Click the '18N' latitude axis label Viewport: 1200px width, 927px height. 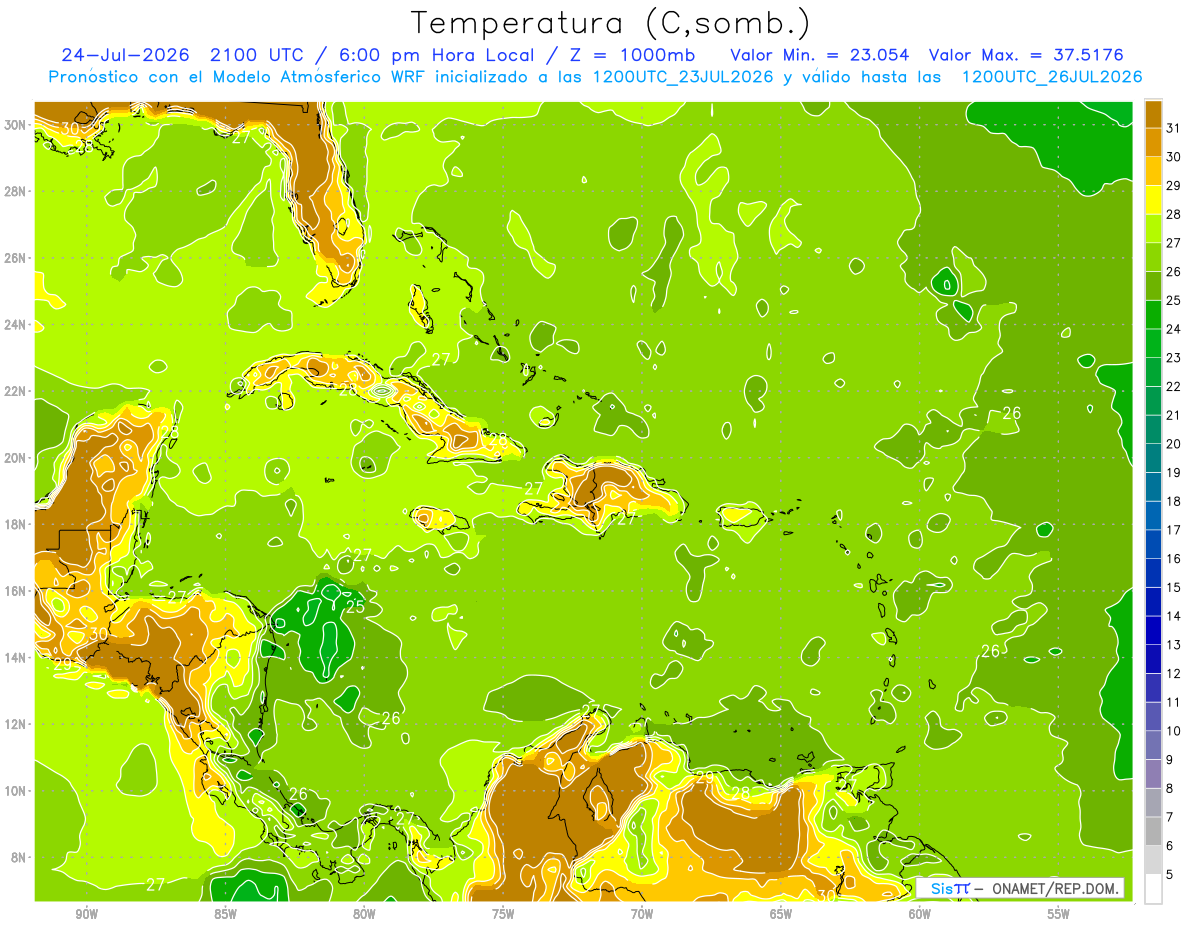[16, 524]
